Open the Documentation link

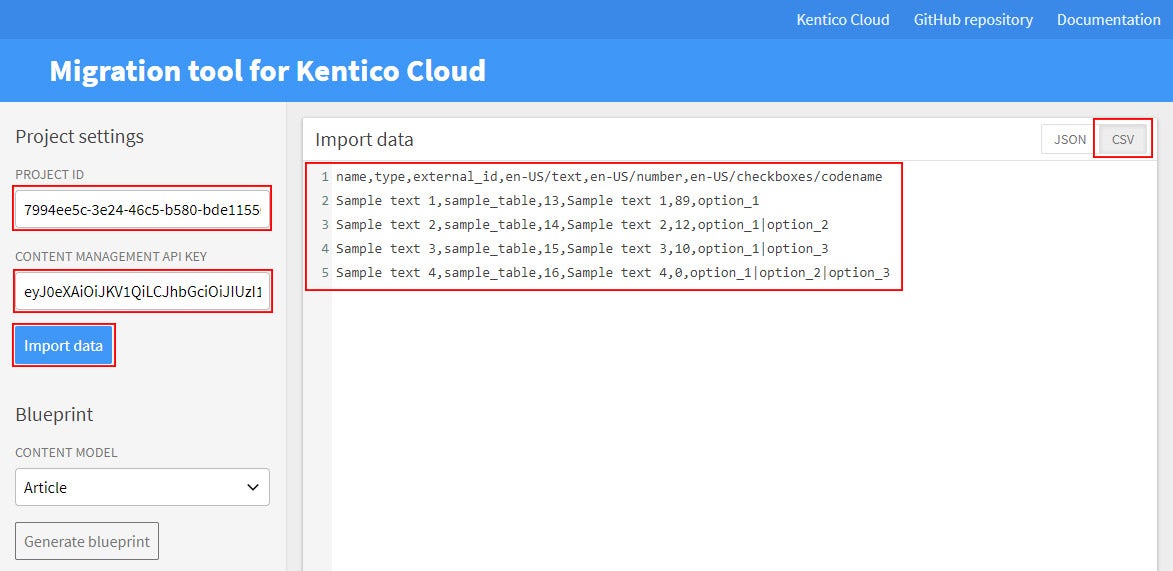click(1108, 19)
